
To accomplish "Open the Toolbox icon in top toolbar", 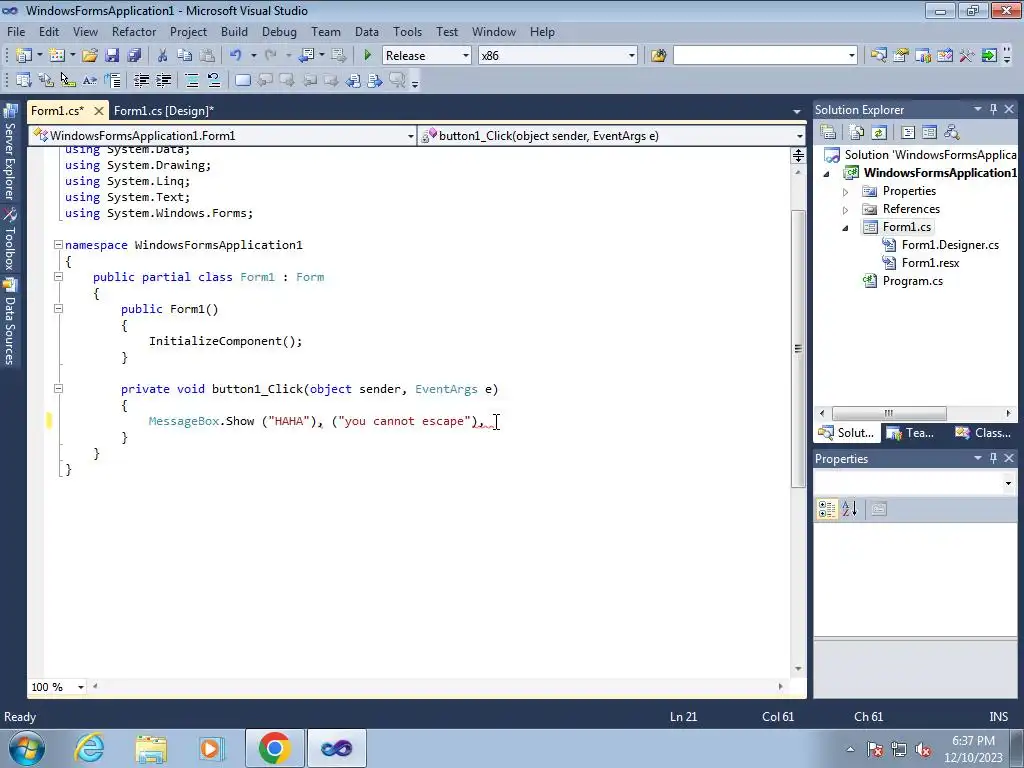I will 967,56.
